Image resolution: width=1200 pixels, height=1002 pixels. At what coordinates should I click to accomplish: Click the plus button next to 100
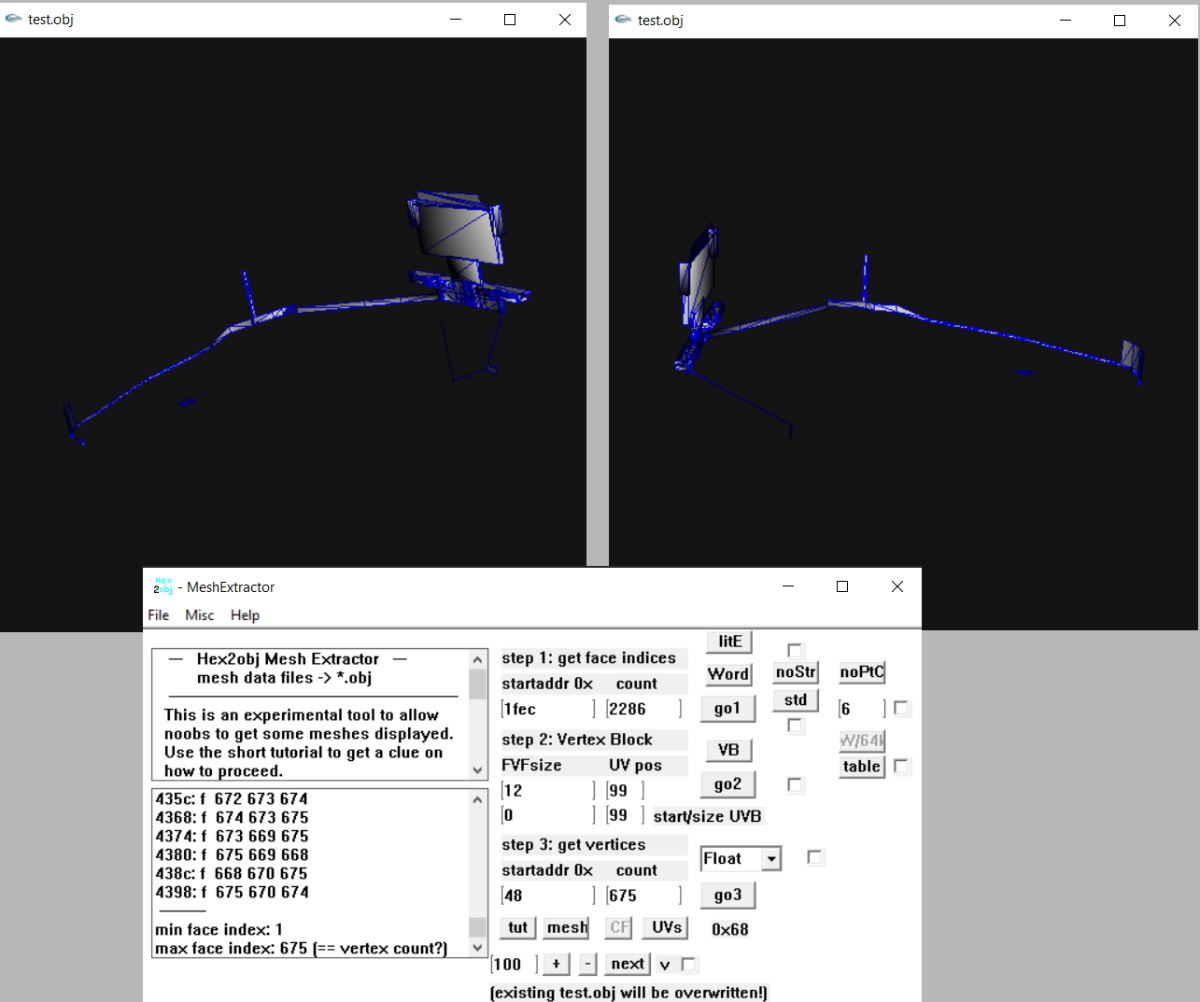coord(556,964)
